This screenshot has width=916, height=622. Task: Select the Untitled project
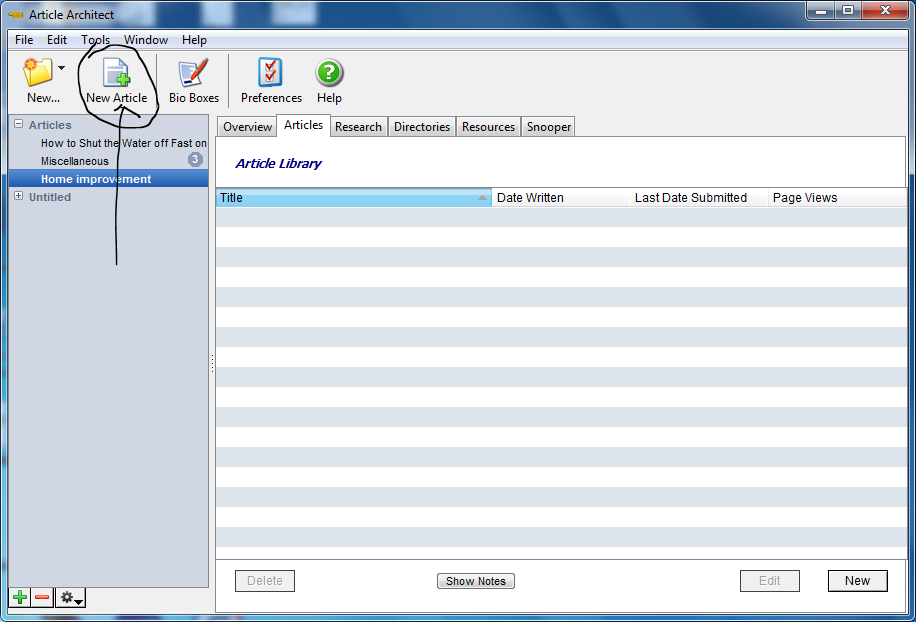pos(50,197)
